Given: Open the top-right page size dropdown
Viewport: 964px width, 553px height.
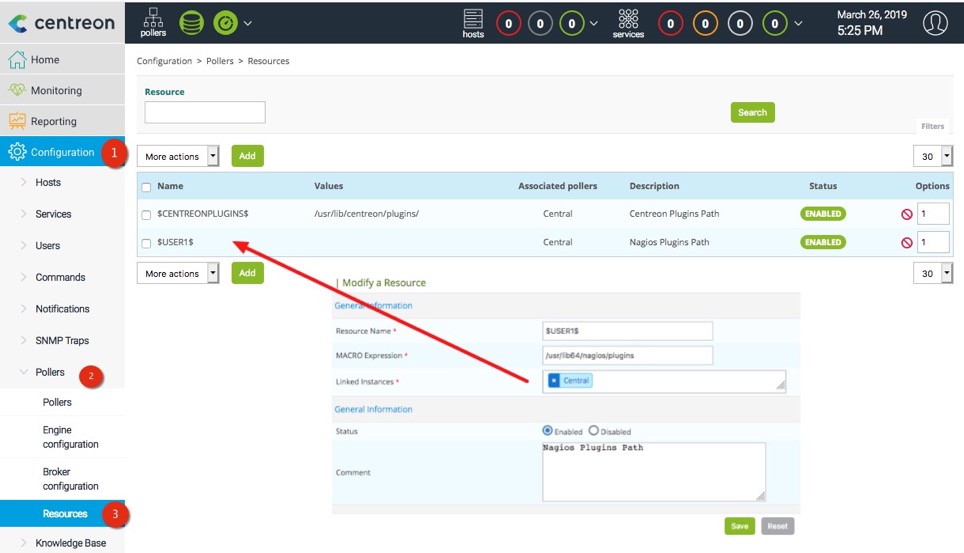Looking at the screenshot, I should pos(932,157).
